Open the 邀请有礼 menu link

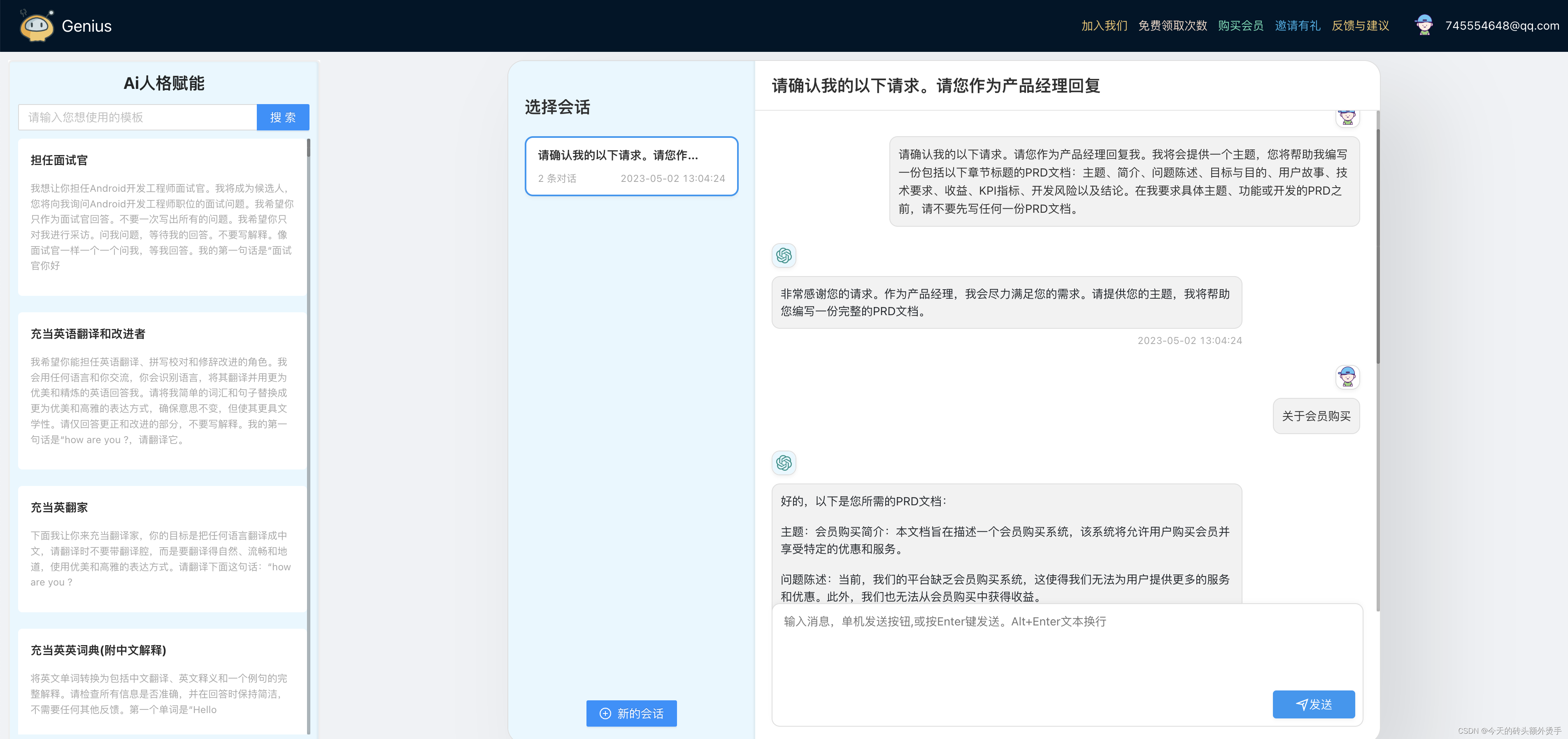coord(1298,26)
